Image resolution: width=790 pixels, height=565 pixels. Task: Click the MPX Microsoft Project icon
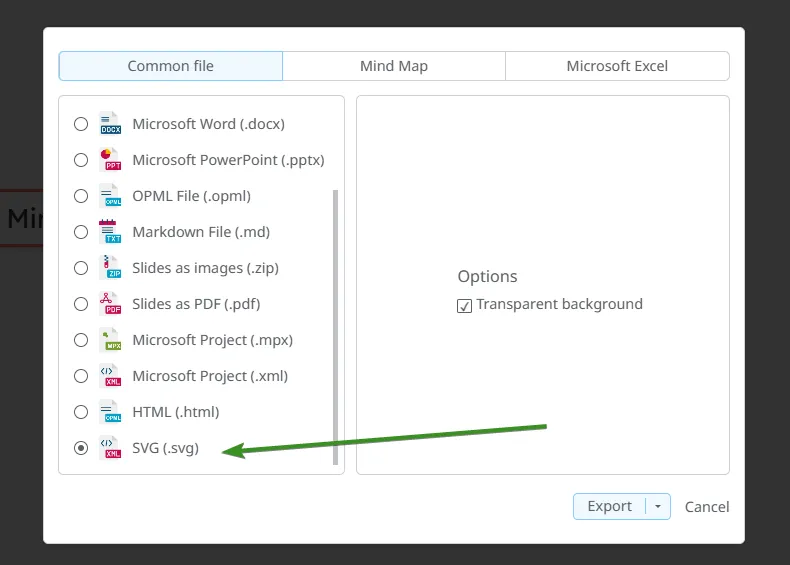[109, 340]
